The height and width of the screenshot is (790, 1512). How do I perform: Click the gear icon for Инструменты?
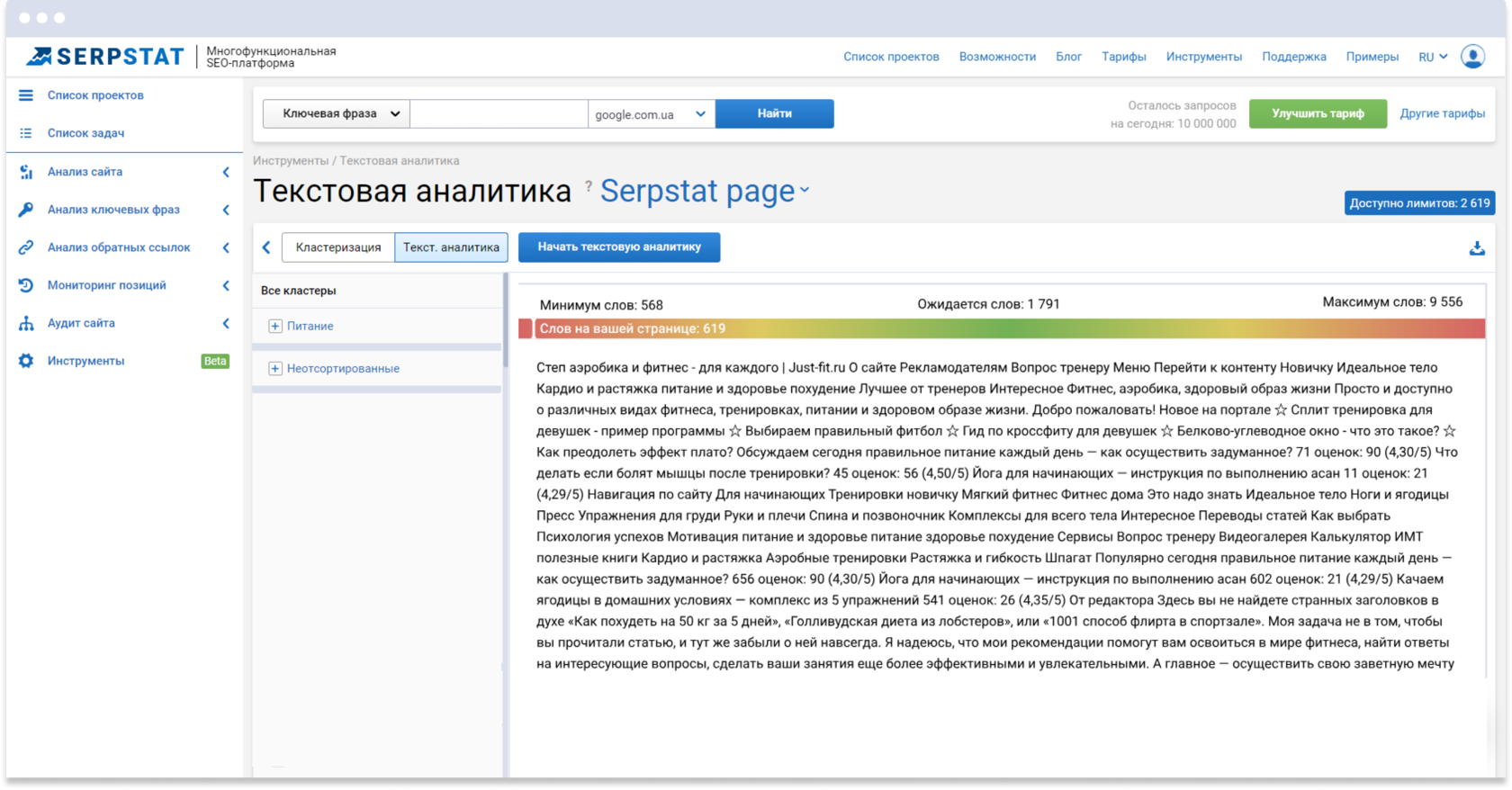pyautogui.click(x=26, y=361)
